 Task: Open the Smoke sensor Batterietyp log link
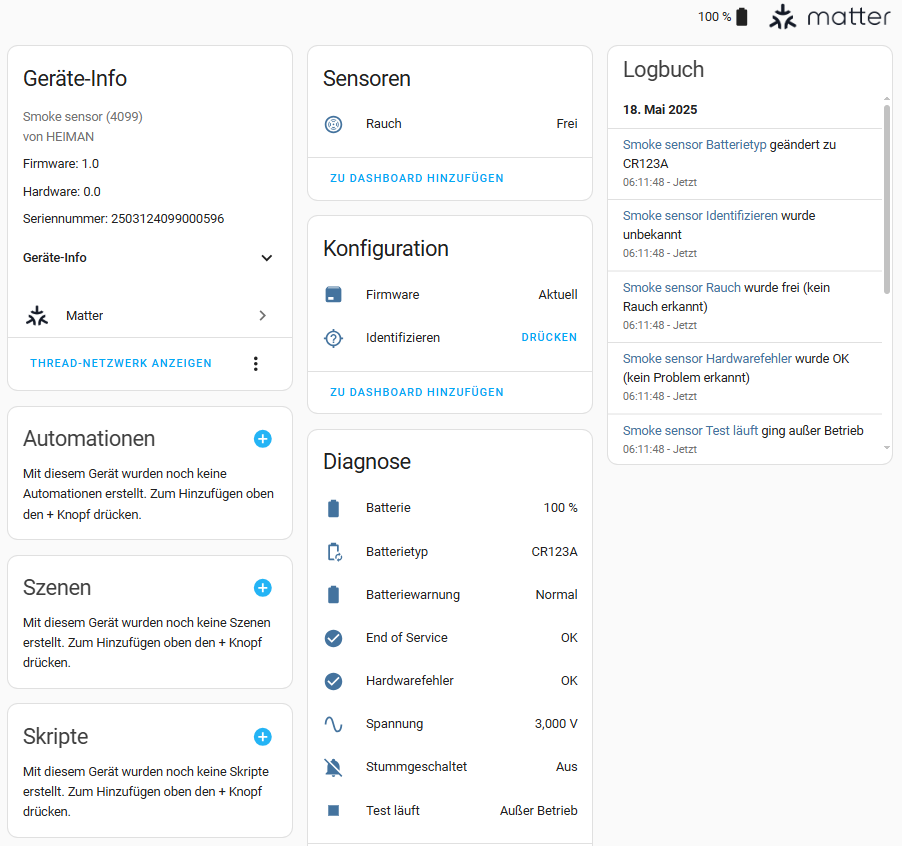[694, 145]
